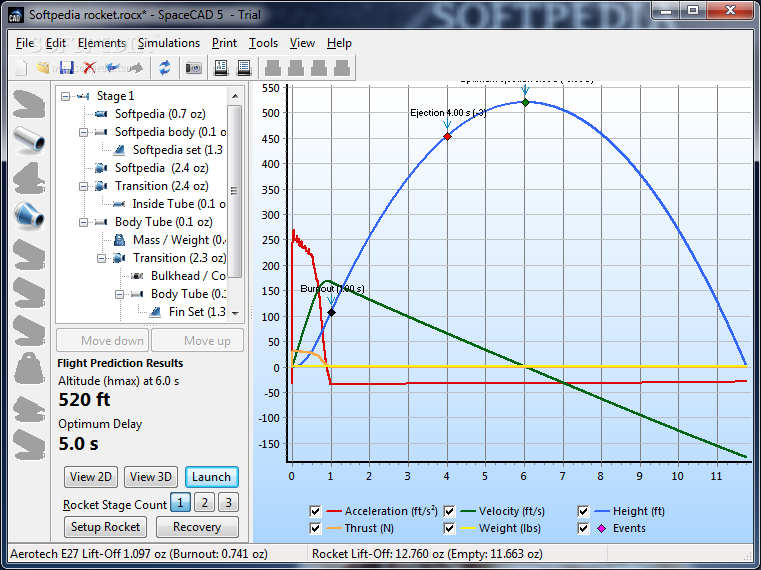Select the fin set sidebar icon

pos(29,178)
